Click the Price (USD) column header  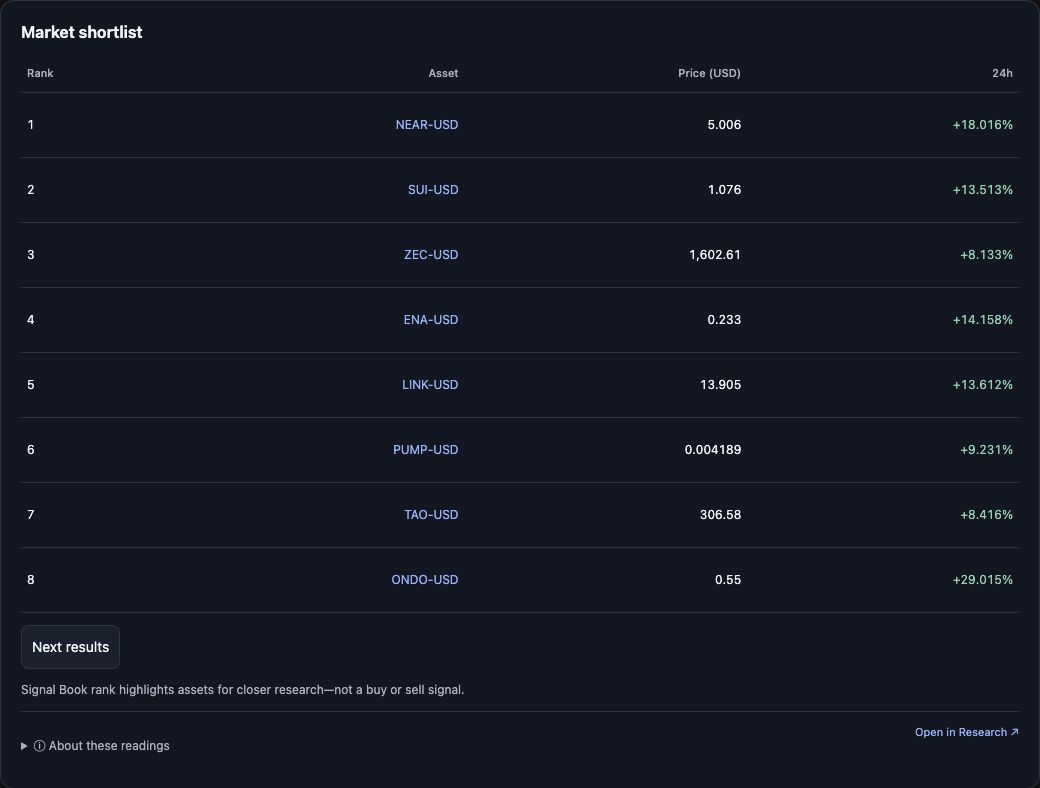point(709,73)
